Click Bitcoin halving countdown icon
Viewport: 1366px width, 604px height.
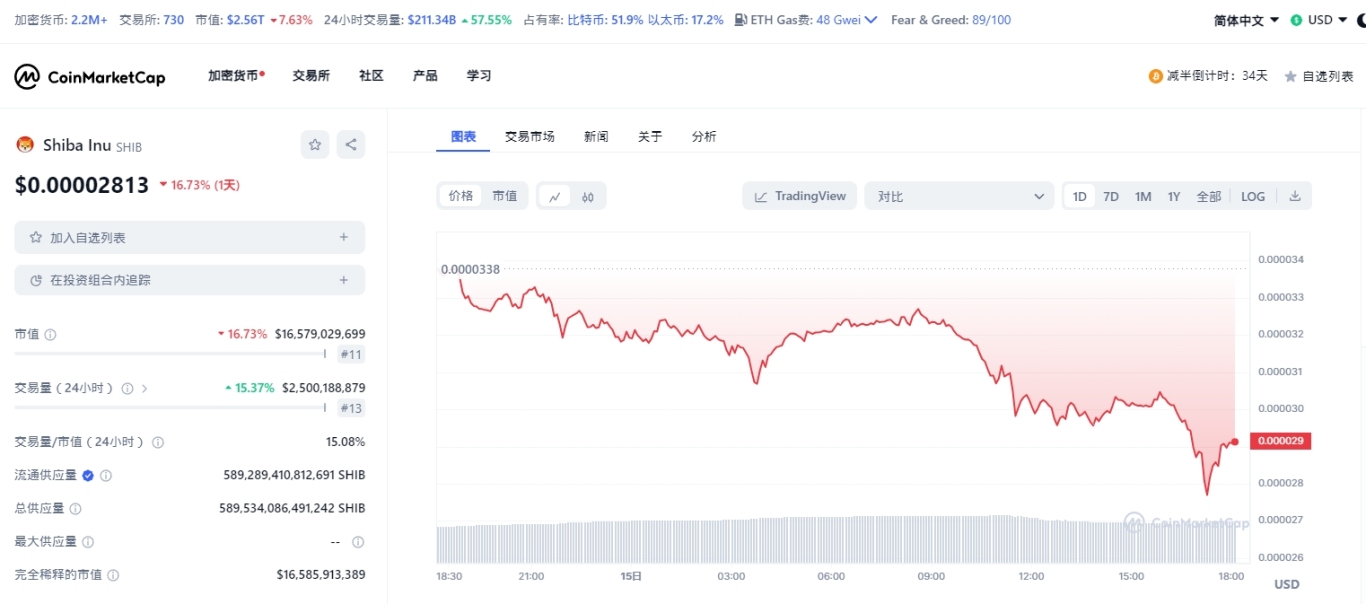pos(1156,76)
